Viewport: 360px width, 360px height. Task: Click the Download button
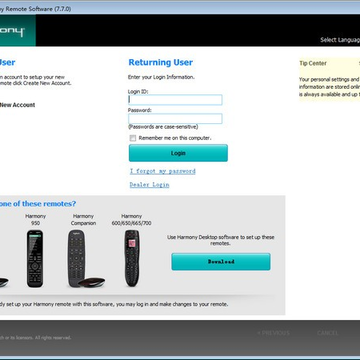click(x=221, y=262)
